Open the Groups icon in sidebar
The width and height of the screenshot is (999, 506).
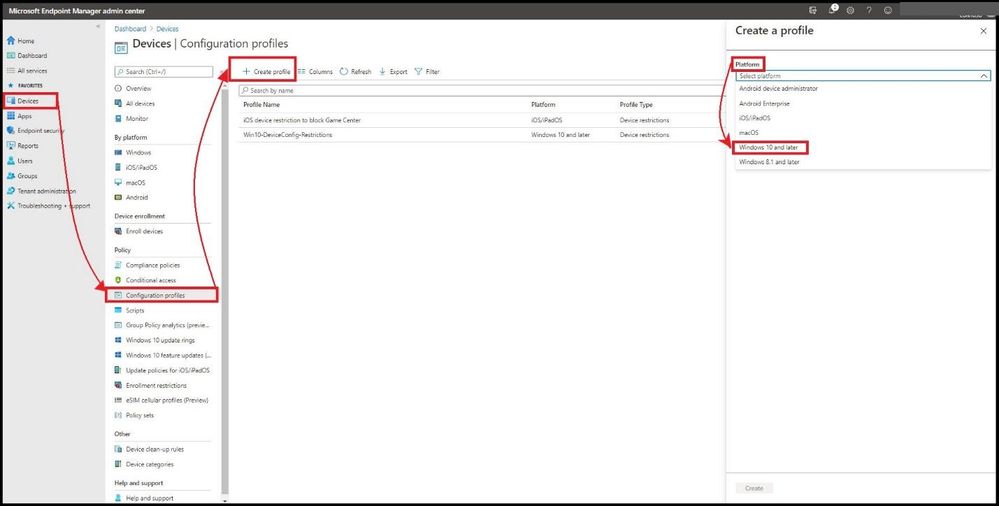(11, 176)
